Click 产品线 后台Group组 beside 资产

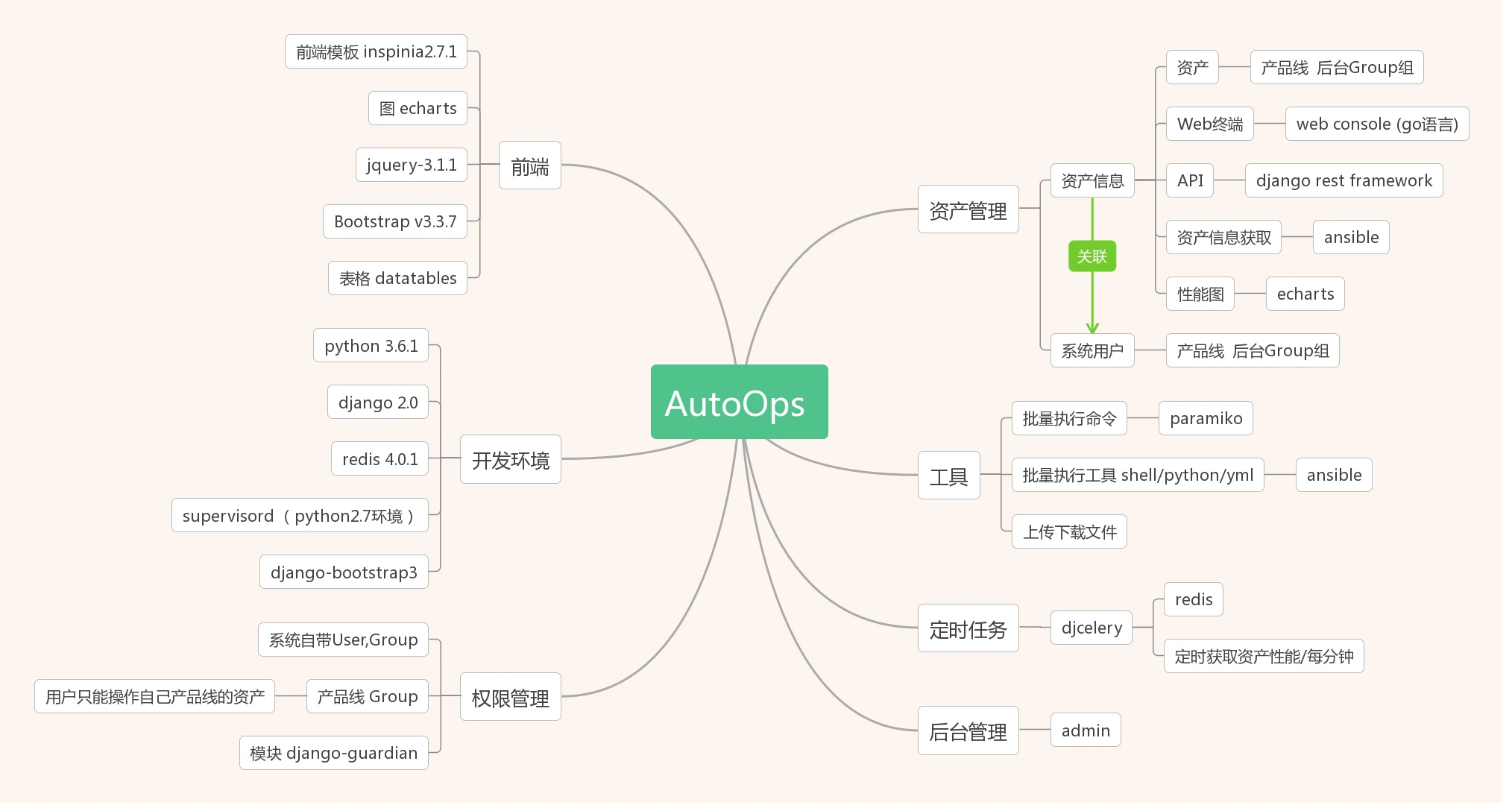point(1337,67)
